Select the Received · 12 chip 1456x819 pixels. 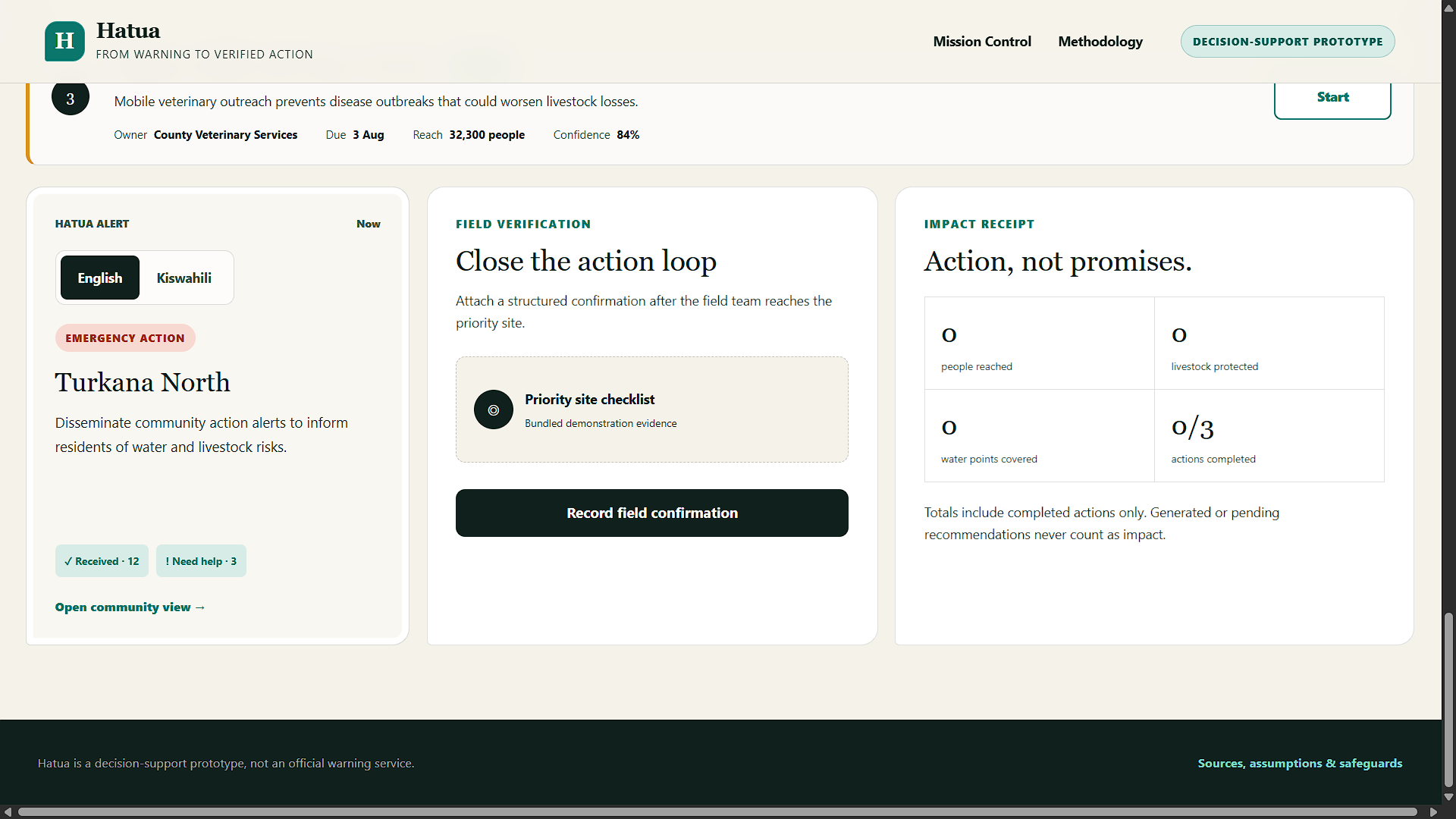pos(102,561)
